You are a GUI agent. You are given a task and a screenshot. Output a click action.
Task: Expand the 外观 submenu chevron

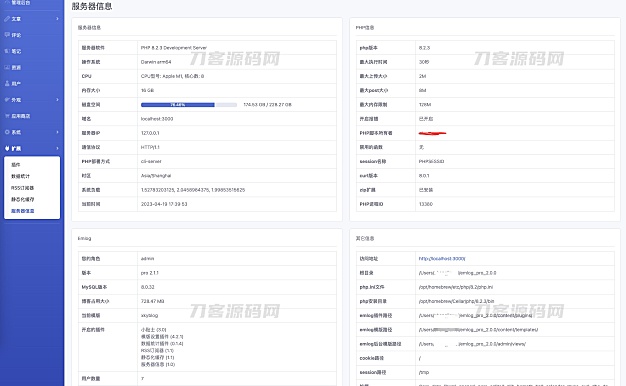pyautogui.click(x=57, y=100)
